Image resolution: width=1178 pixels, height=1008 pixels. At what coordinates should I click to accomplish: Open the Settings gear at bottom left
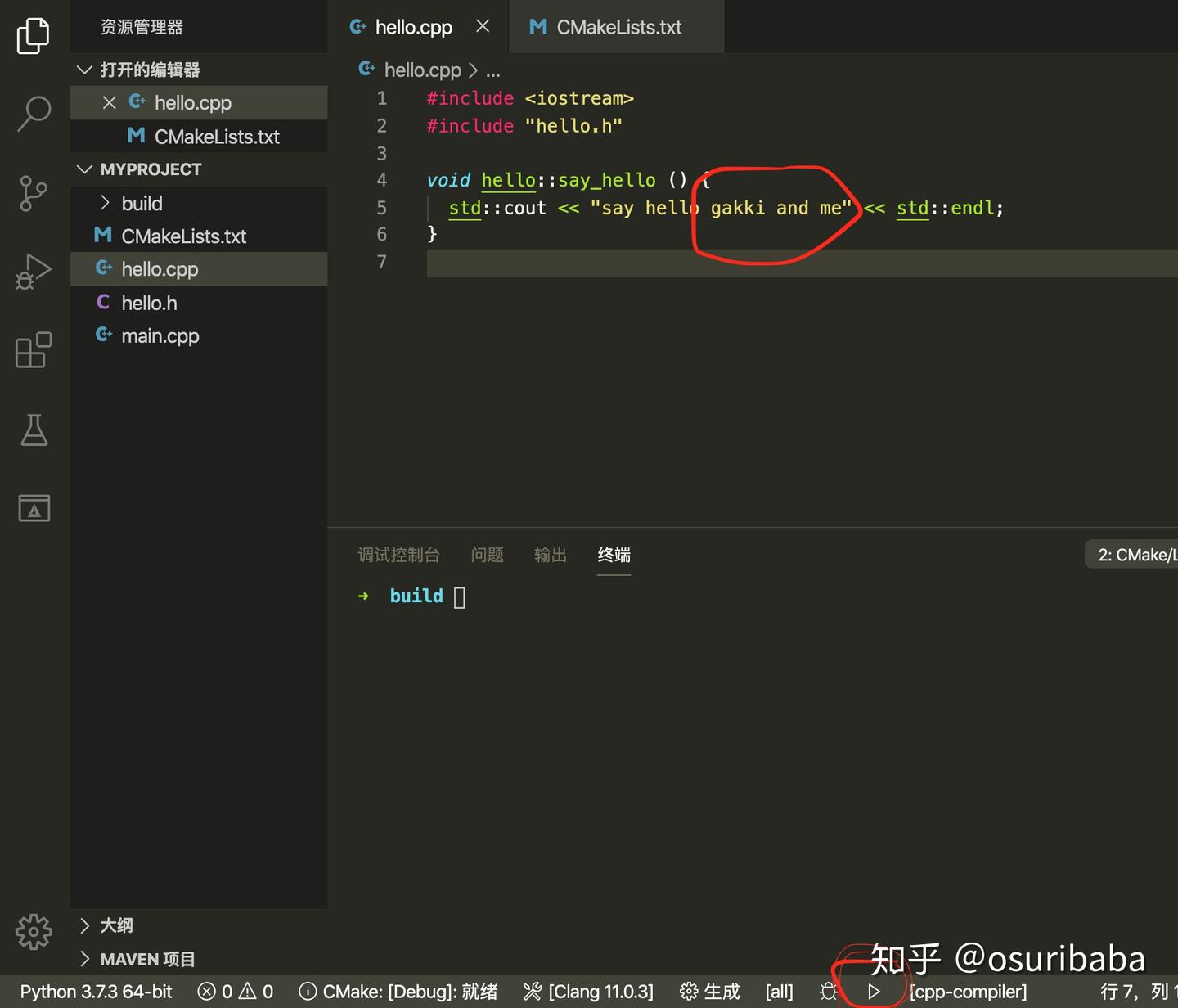tap(33, 930)
